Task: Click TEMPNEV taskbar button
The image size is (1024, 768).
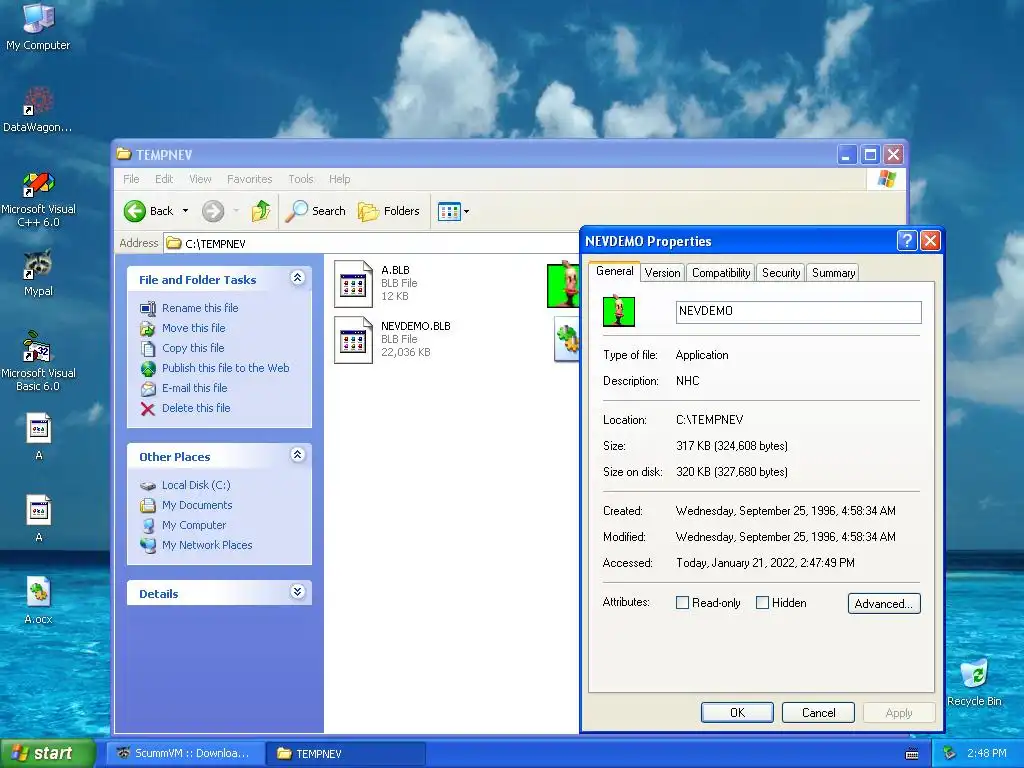Action: coord(345,754)
